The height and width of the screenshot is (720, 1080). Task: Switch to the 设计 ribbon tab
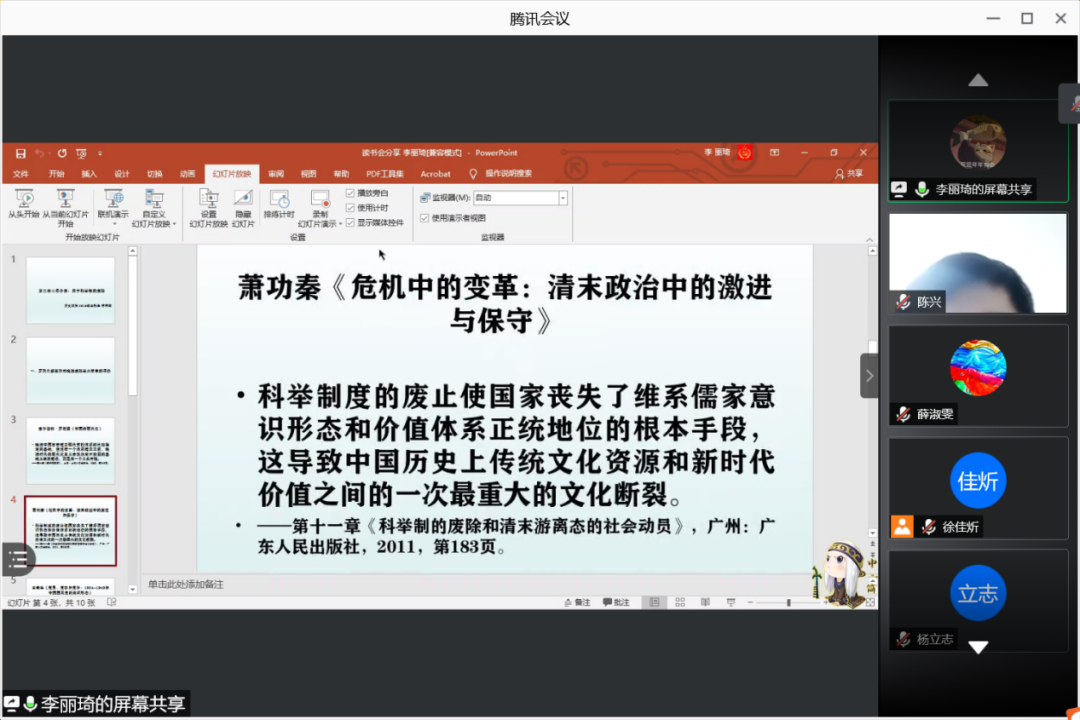point(122,174)
